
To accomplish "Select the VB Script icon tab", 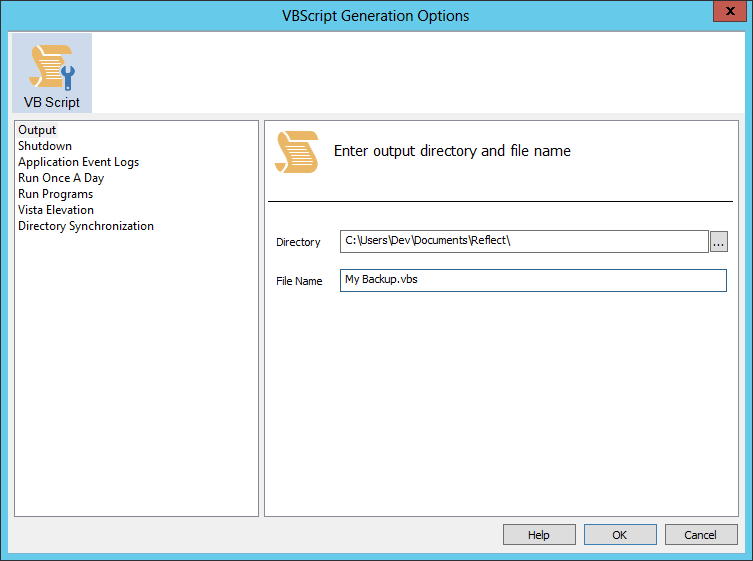I will (x=52, y=73).
